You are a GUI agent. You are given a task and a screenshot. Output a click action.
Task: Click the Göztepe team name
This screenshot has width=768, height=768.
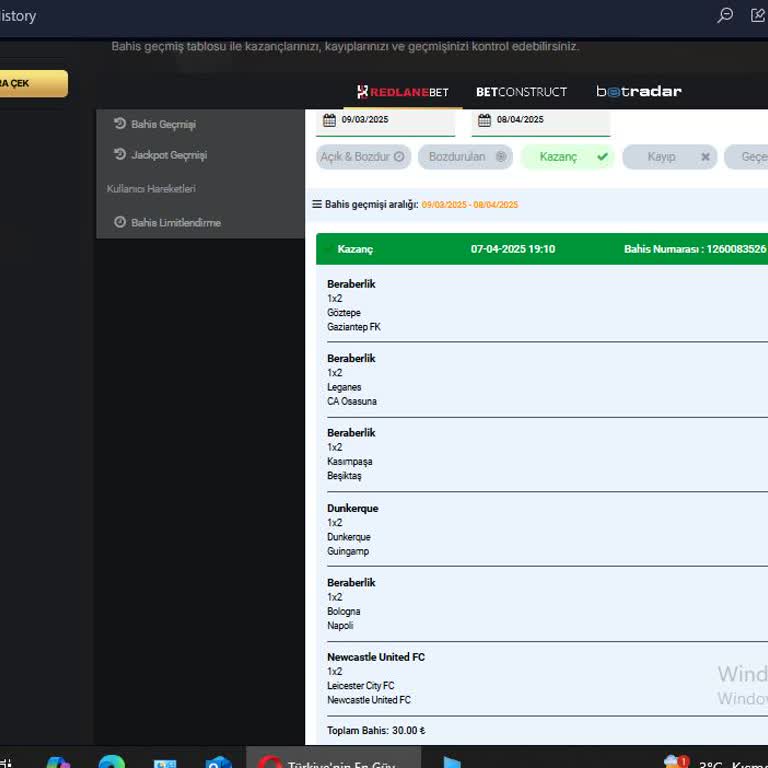(x=343, y=312)
